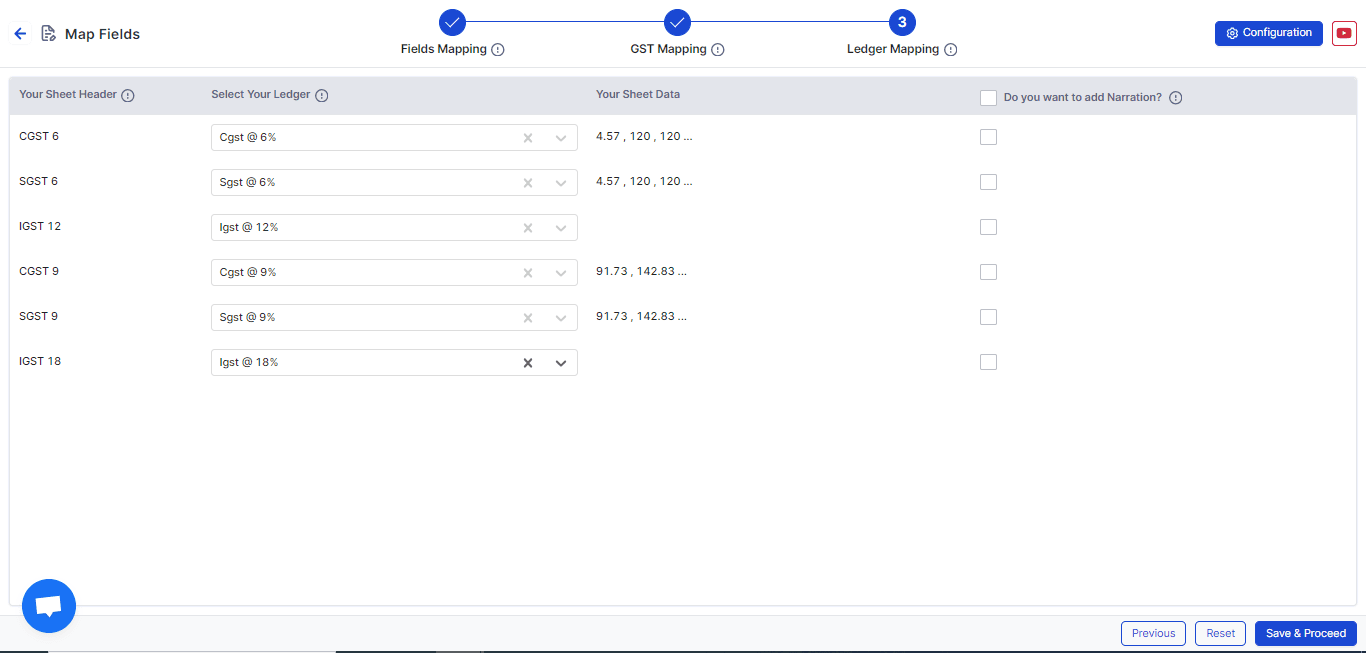The height and width of the screenshot is (653, 1366).
Task: Expand the SGST 9 ledger dropdown arrow
Action: point(561,318)
